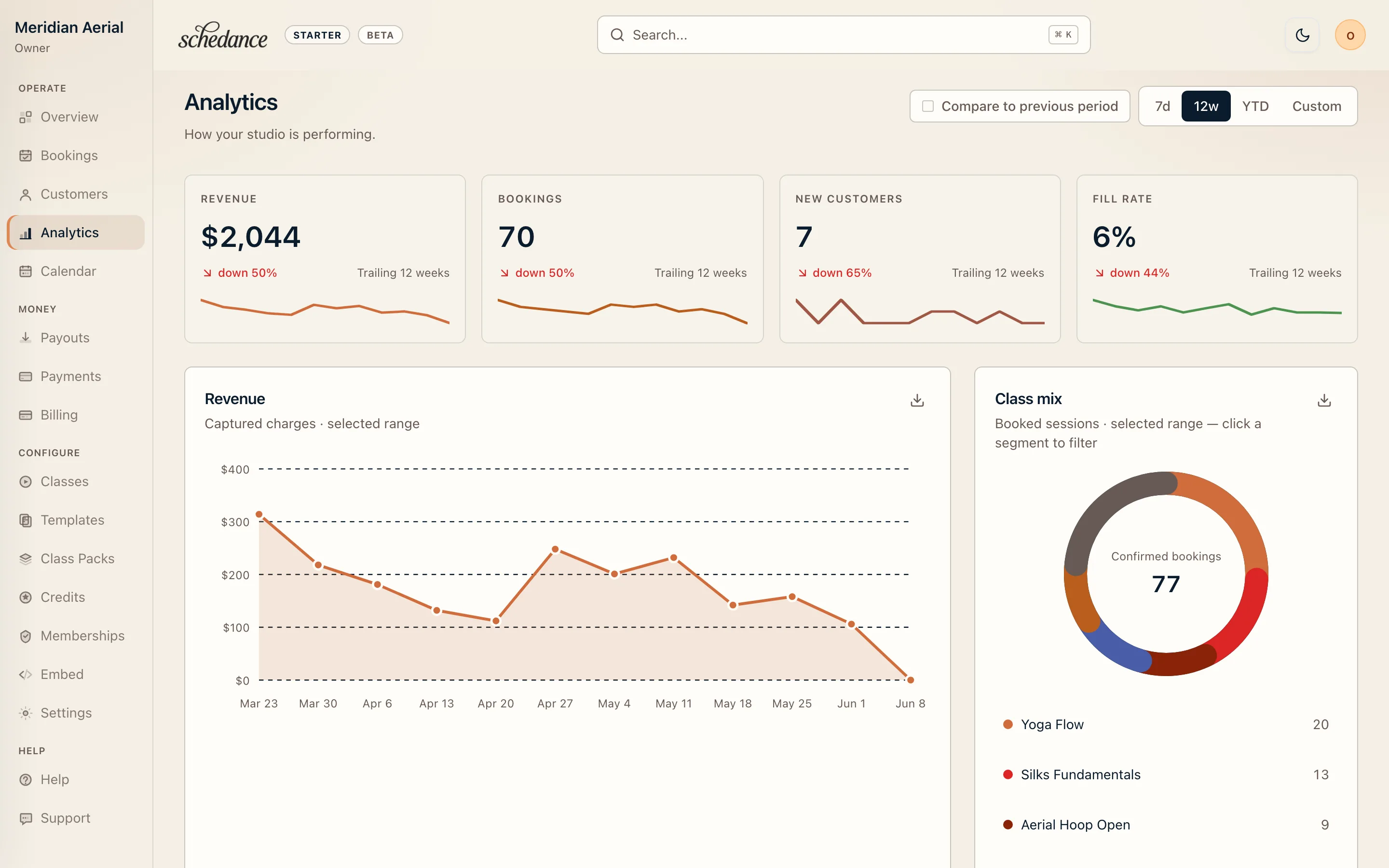
Task: Click the Memberships shield icon
Action: coord(25,636)
